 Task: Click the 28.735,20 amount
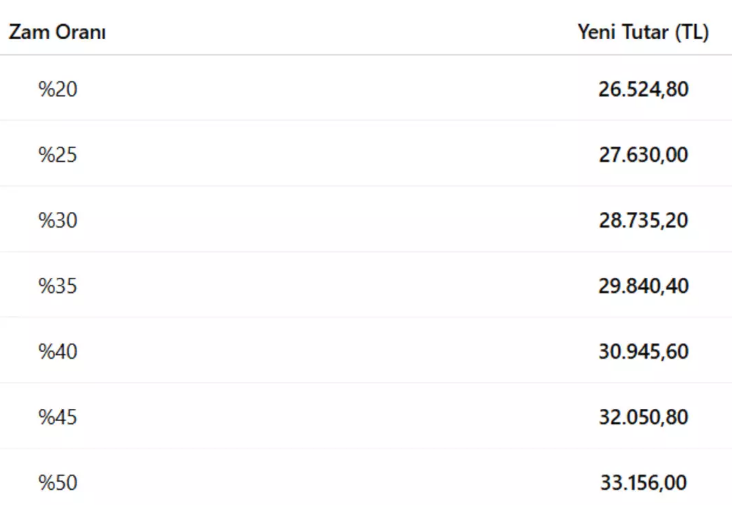643,220
